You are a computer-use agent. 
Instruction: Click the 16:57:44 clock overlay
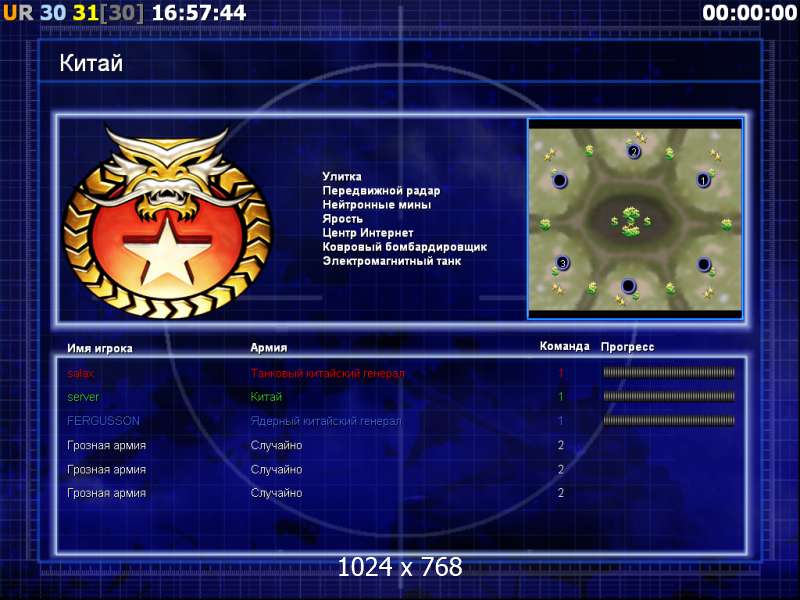click(199, 12)
